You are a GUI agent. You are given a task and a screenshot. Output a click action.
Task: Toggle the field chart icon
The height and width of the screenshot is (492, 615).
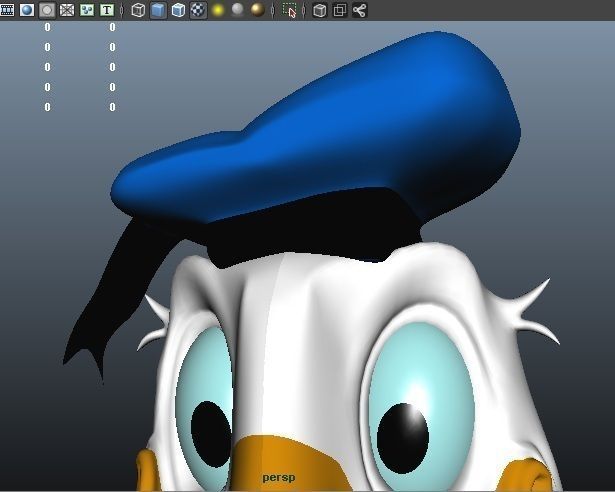tap(67, 10)
